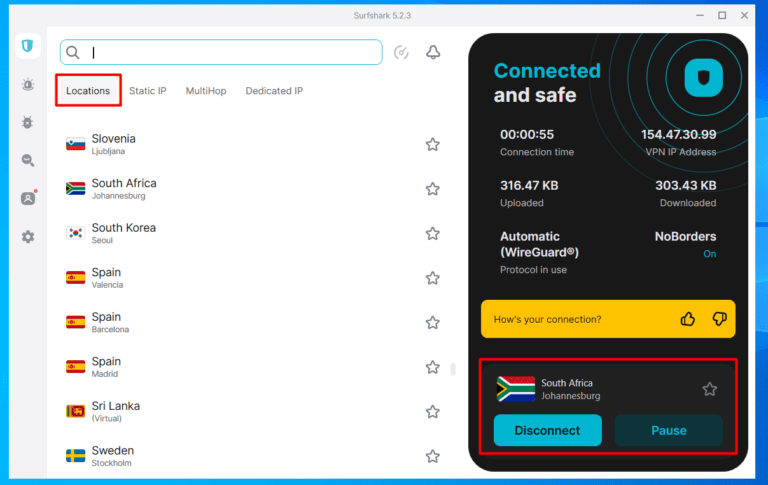Star the South Korea Seoul location
Image resolution: width=768 pixels, height=485 pixels.
(432, 233)
